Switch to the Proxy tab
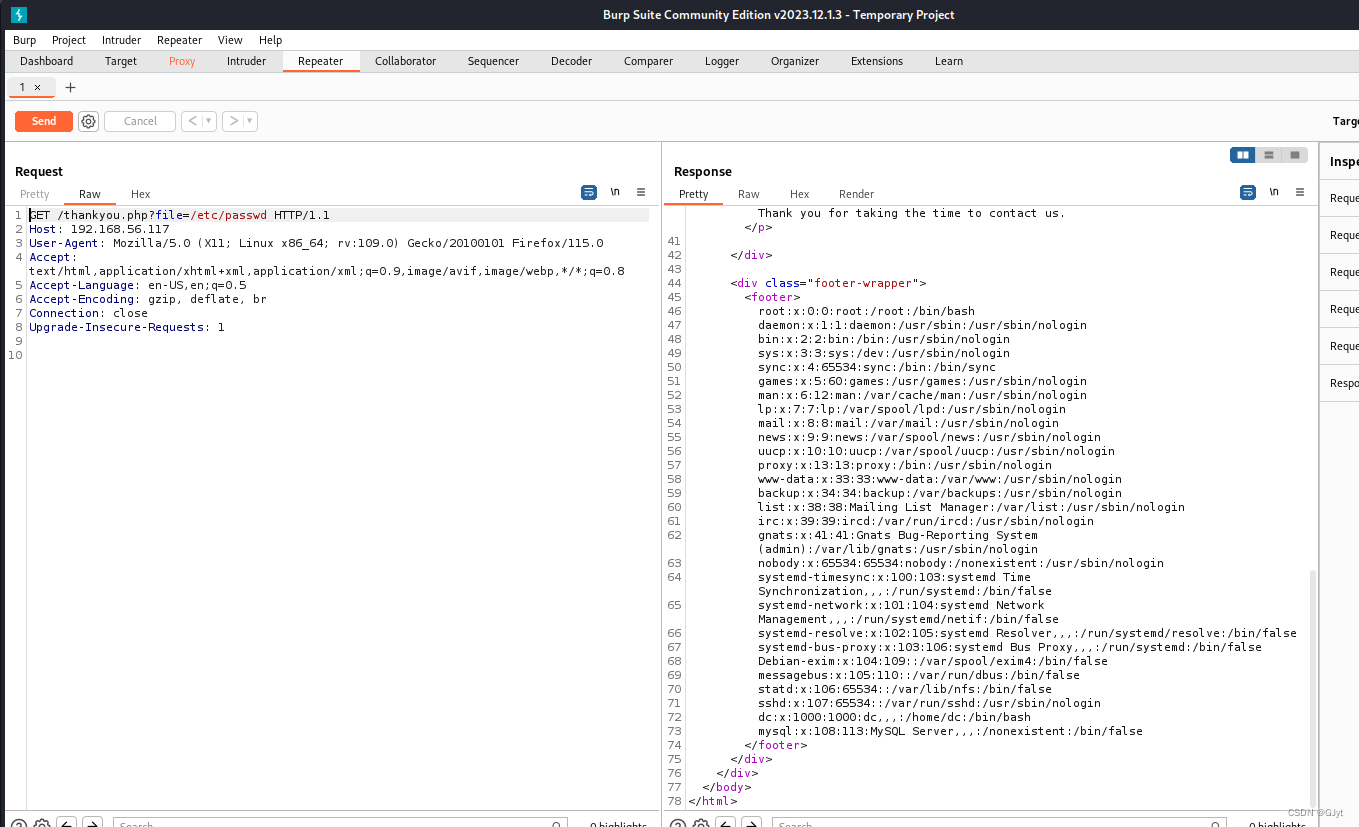 click(x=182, y=61)
